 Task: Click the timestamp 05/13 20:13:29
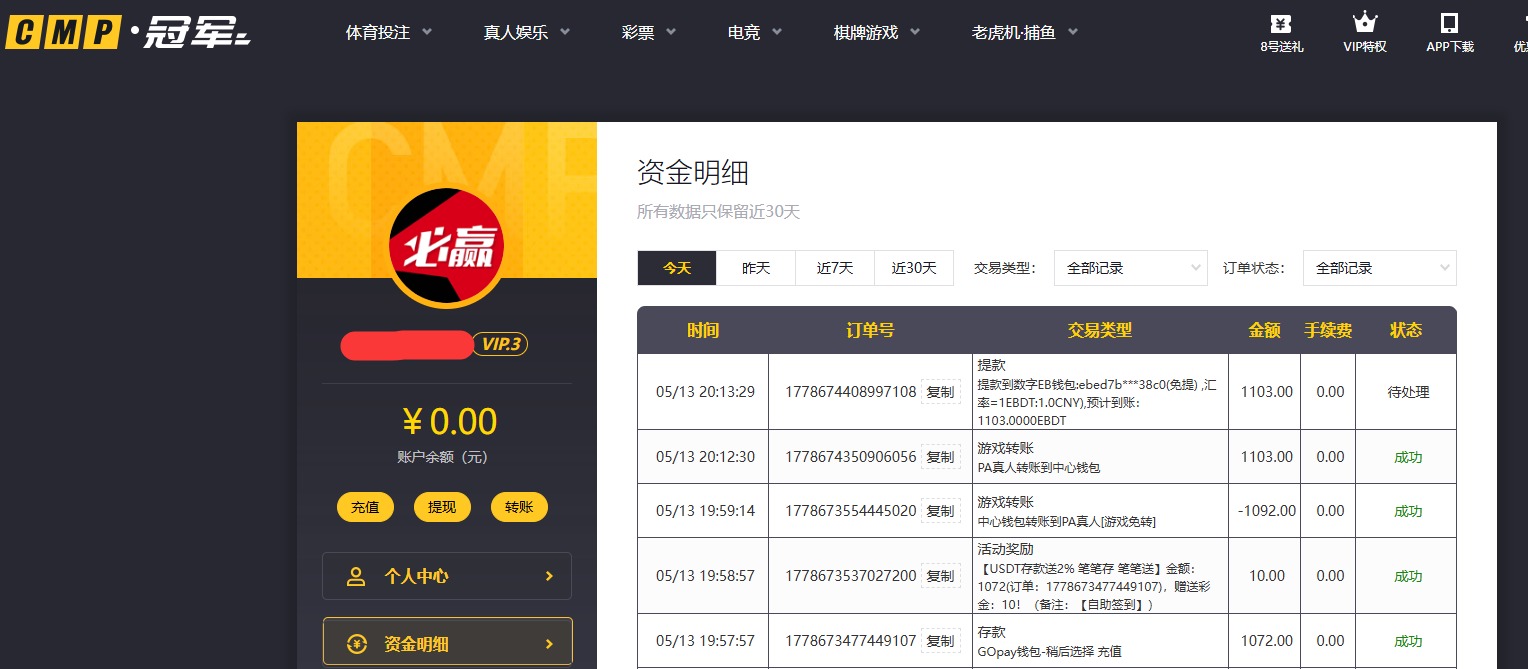coord(705,392)
